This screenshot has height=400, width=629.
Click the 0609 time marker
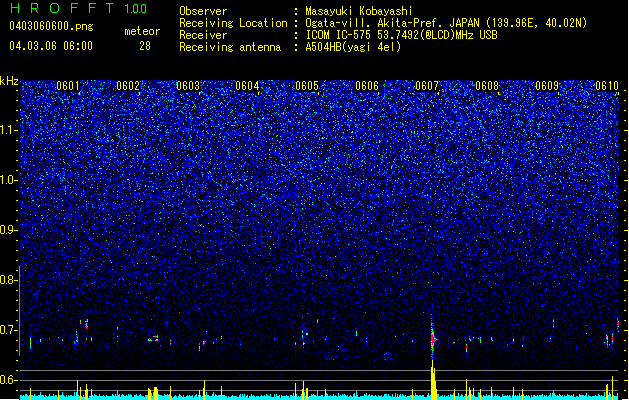point(547,86)
